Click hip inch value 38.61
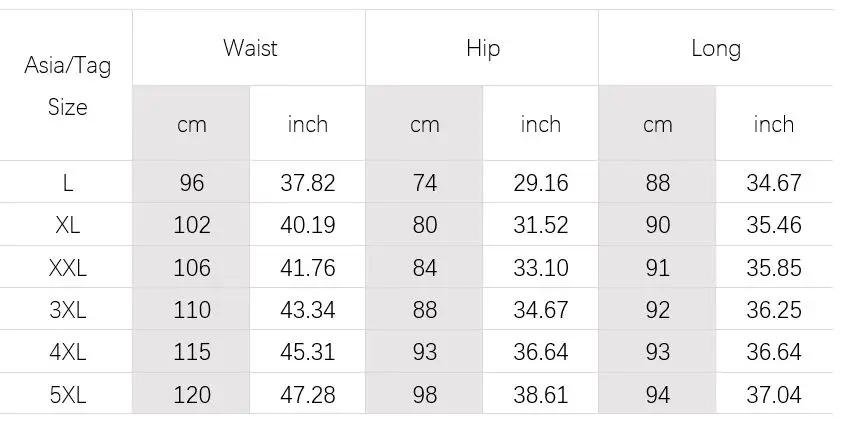The image size is (842, 424). pyautogui.click(x=541, y=395)
